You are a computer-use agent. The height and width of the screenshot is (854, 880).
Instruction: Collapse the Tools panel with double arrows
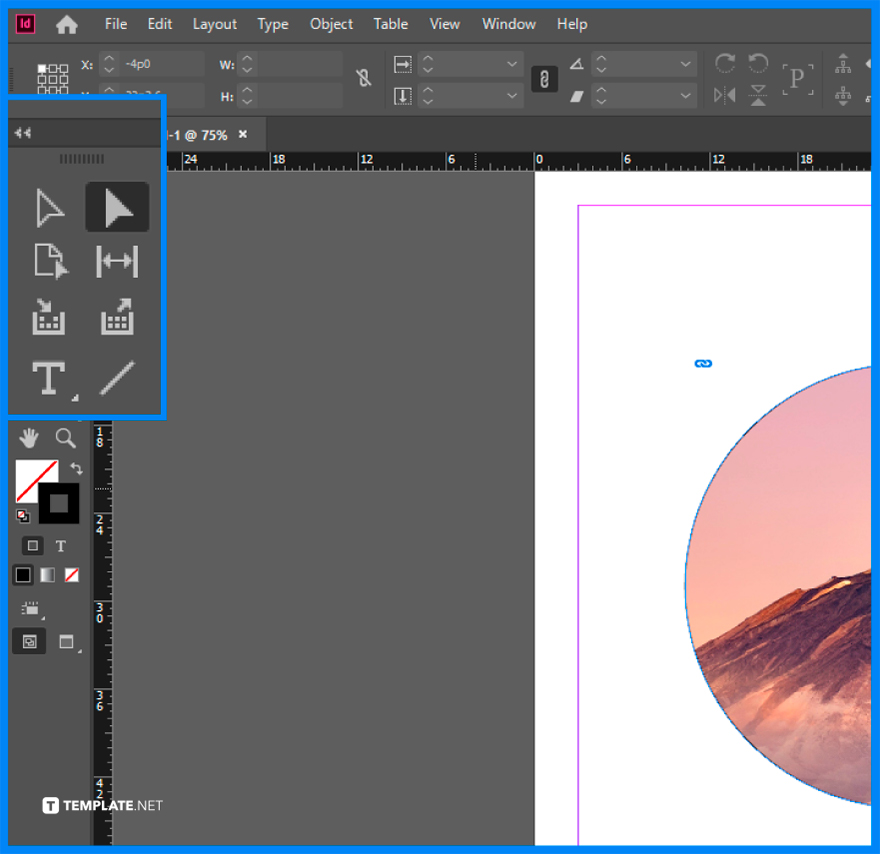coord(24,131)
